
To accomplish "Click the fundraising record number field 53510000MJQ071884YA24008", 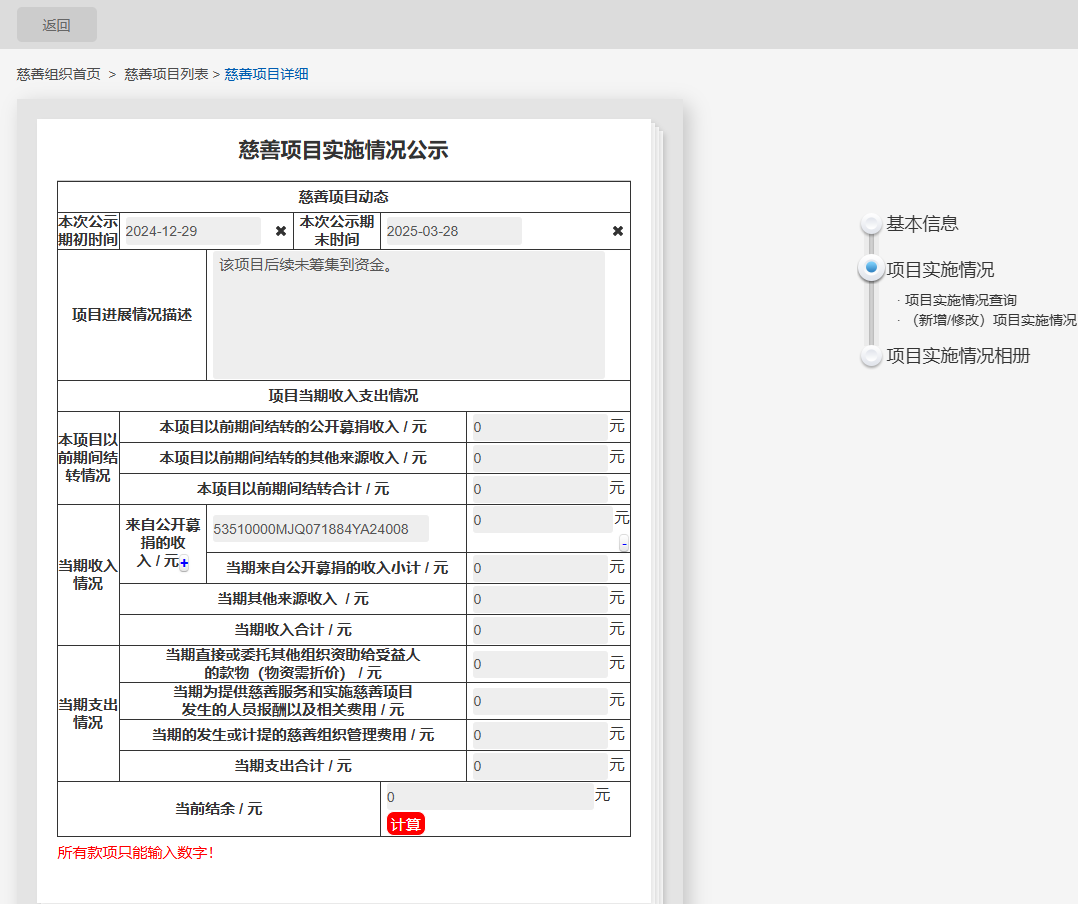I will 320,529.
